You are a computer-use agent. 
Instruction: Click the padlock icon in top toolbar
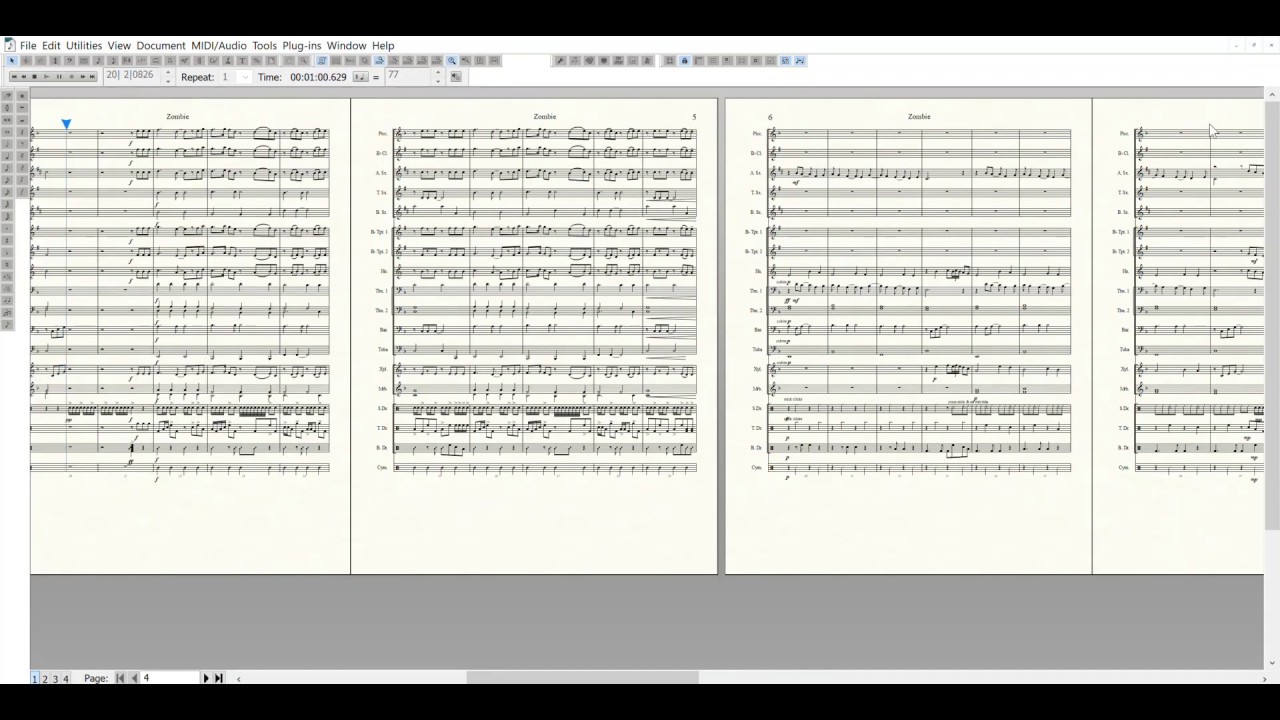point(684,60)
